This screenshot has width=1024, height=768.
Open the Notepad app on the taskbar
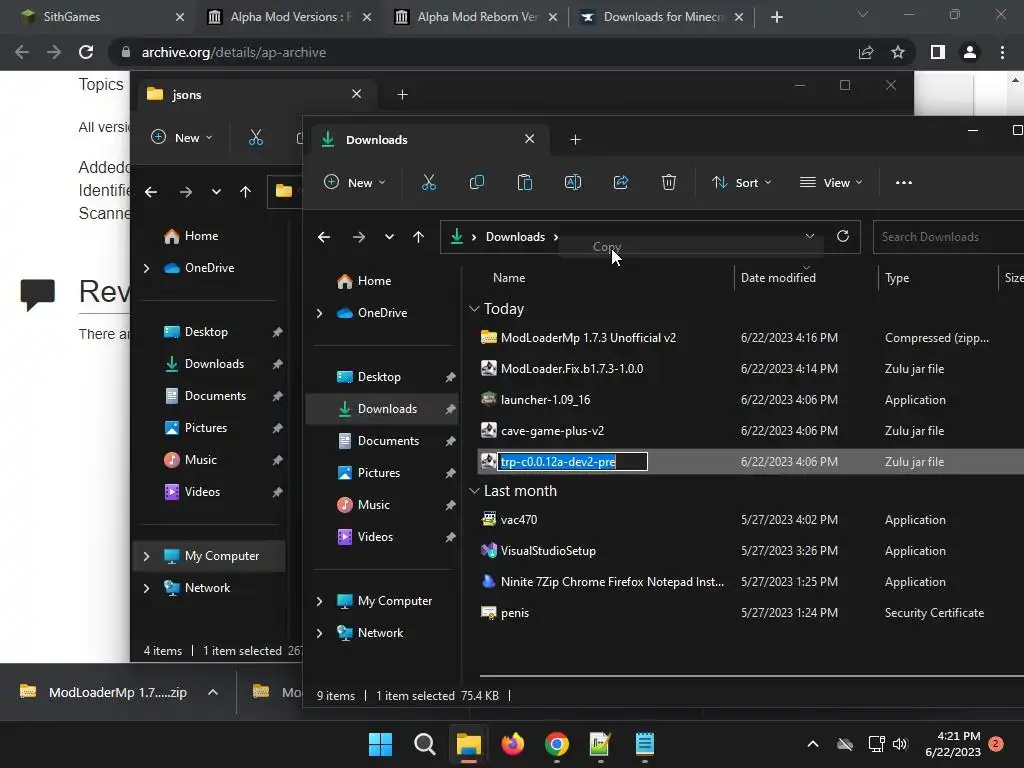click(645, 744)
